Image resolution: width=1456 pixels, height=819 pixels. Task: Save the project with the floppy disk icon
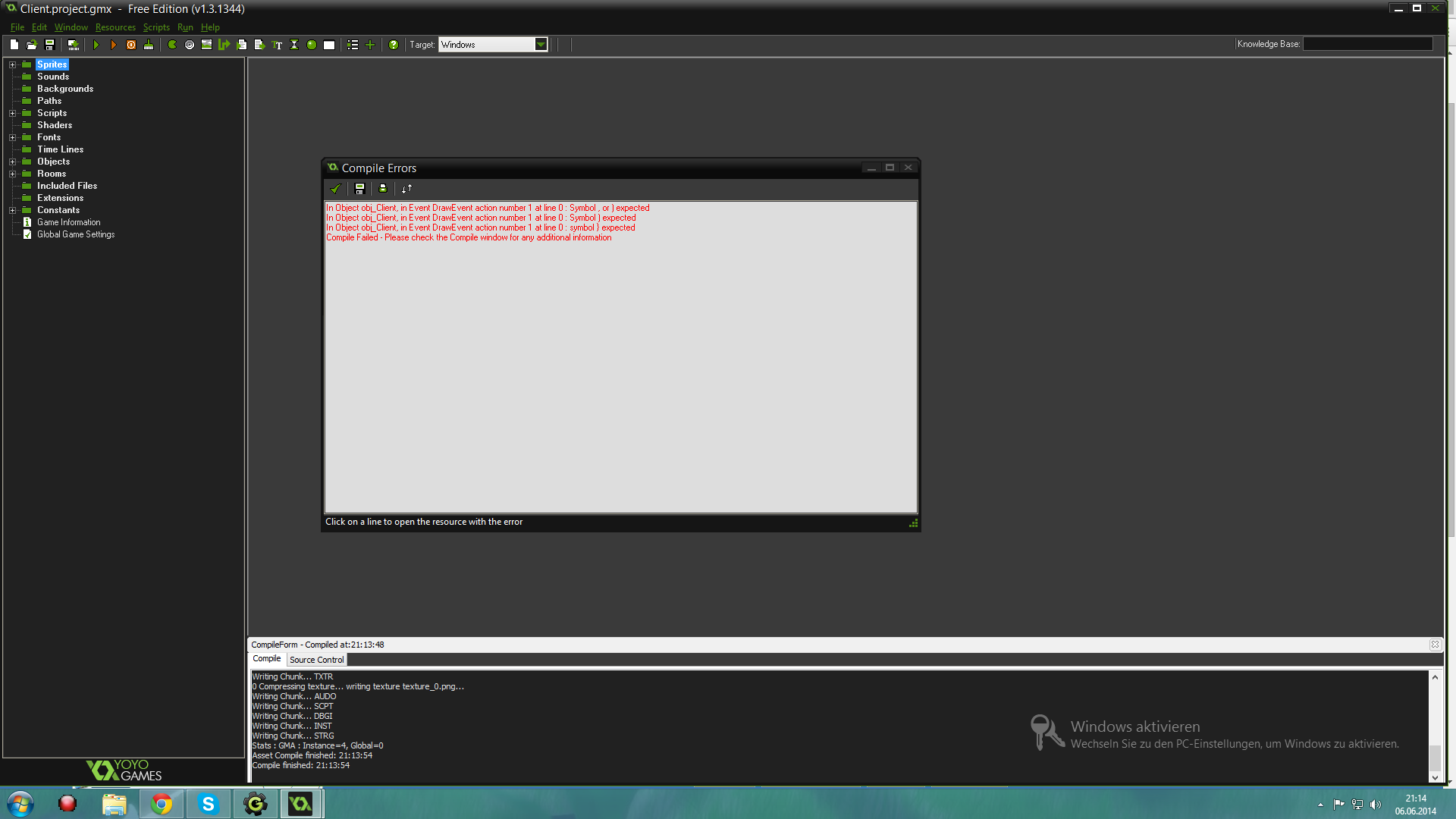tap(50, 45)
